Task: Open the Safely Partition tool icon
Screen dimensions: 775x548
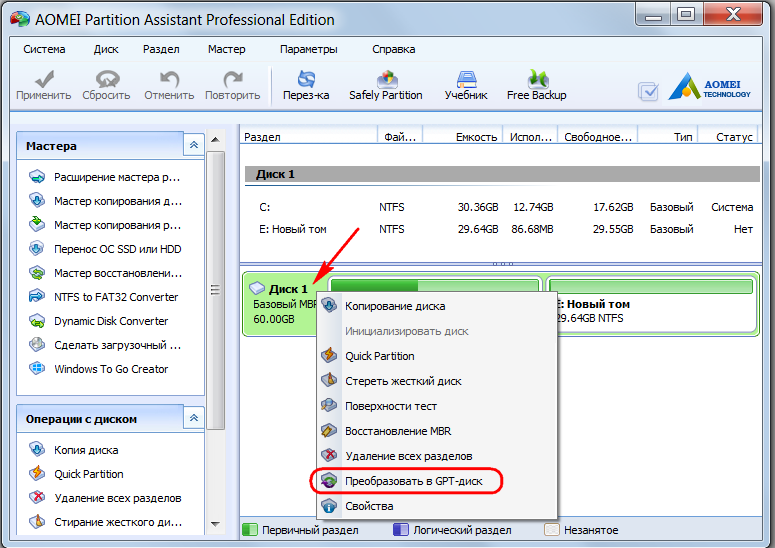Action: (x=387, y=79)
